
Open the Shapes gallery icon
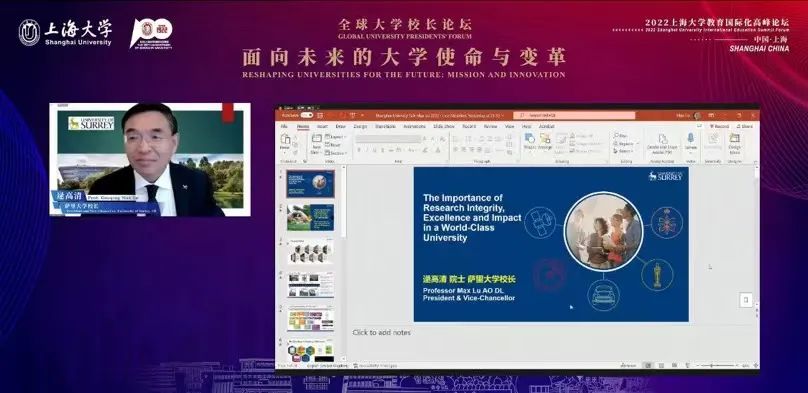[529, 141]
